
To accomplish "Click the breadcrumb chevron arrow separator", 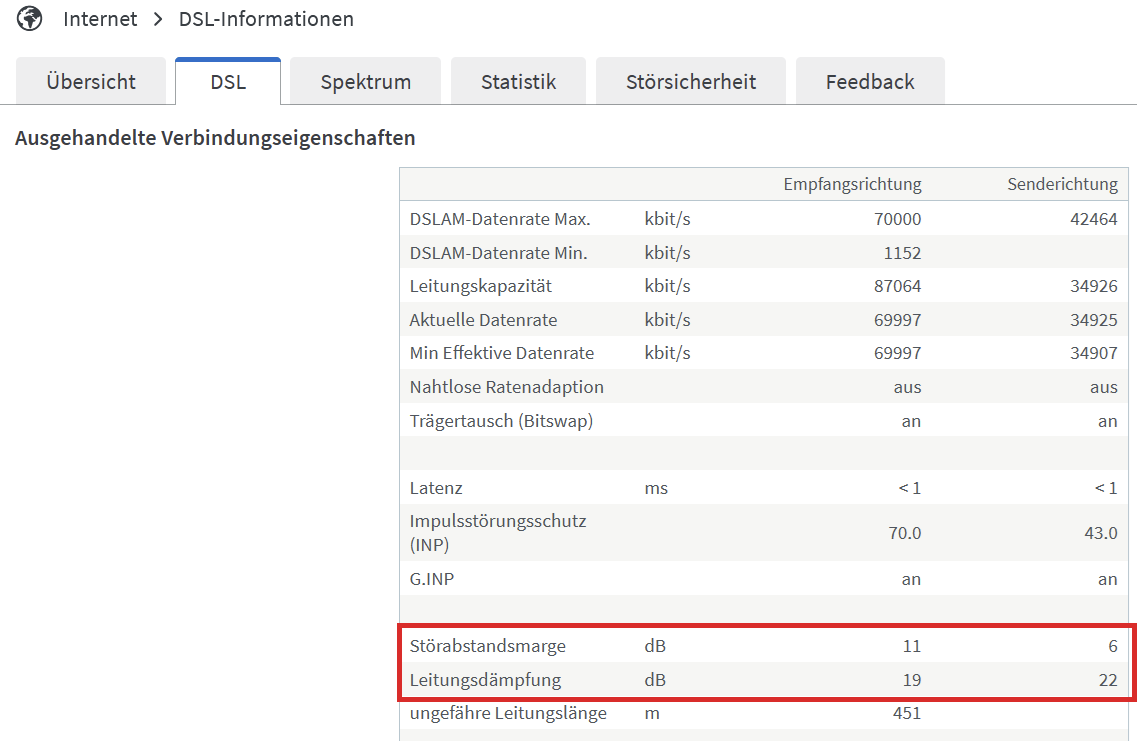I will (158, 19).
